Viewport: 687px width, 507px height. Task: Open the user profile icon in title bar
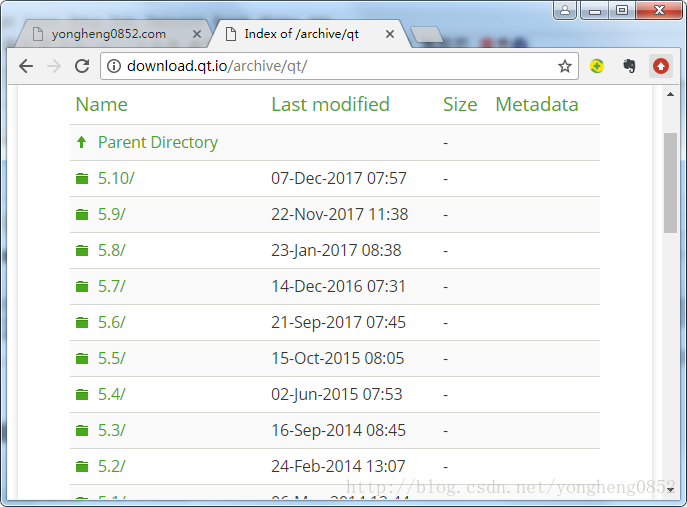[x=565, y=10]
